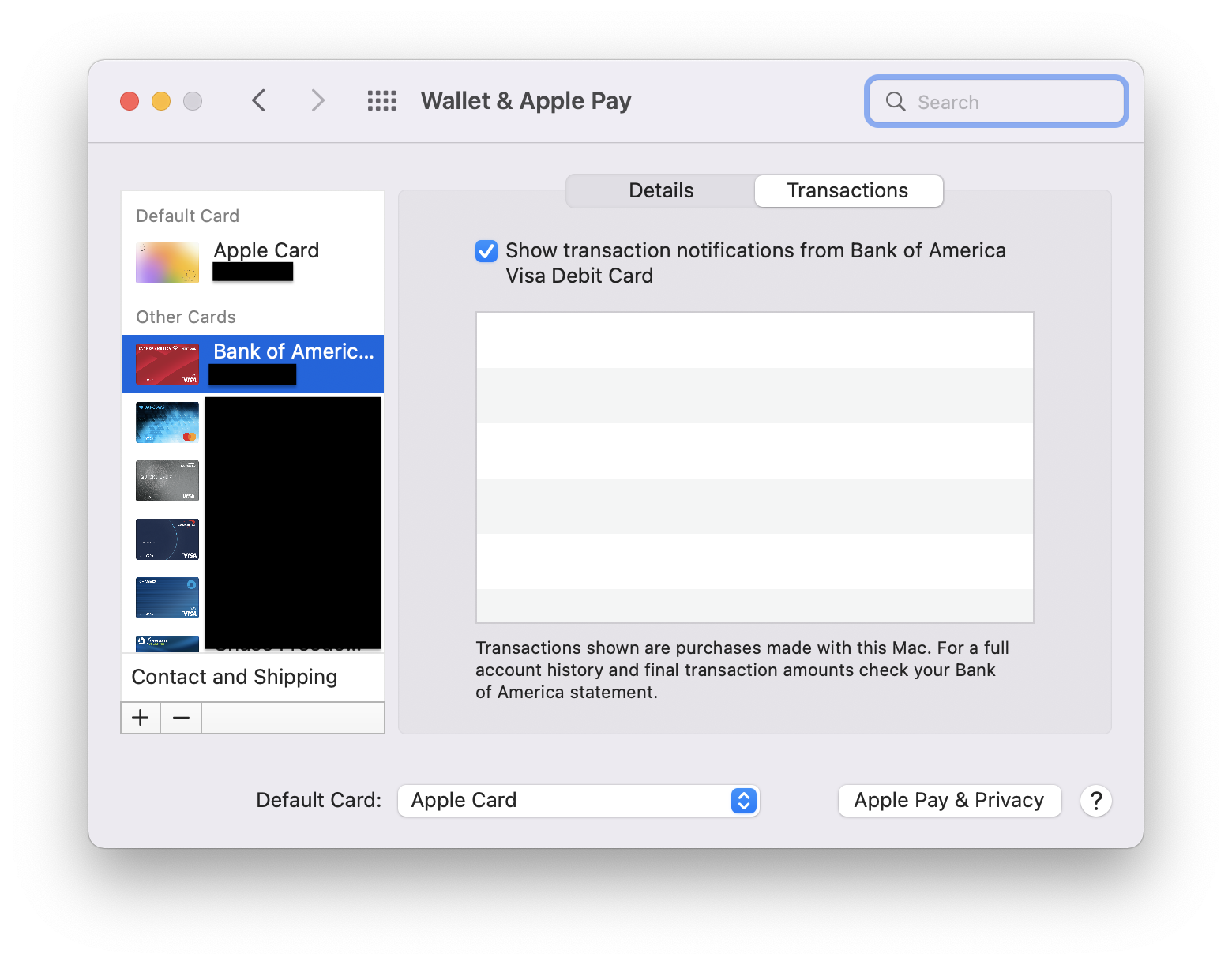Viewport: 1232px width, 965px height.
Task: Select the Barclays Mastercard thumbnail
Action: (167, 422)
